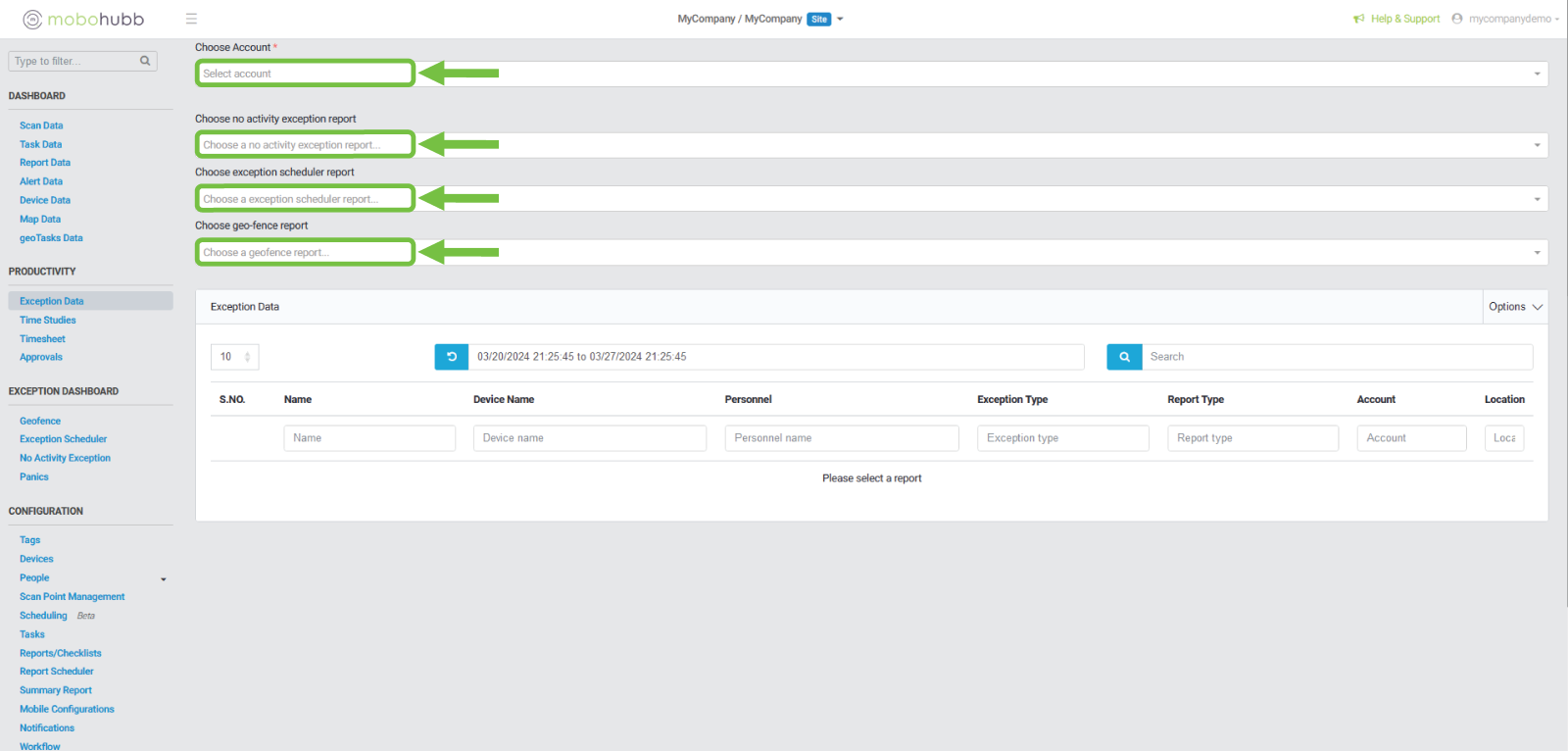
Task: Open the Report Scheduler link
Action: 57,672
